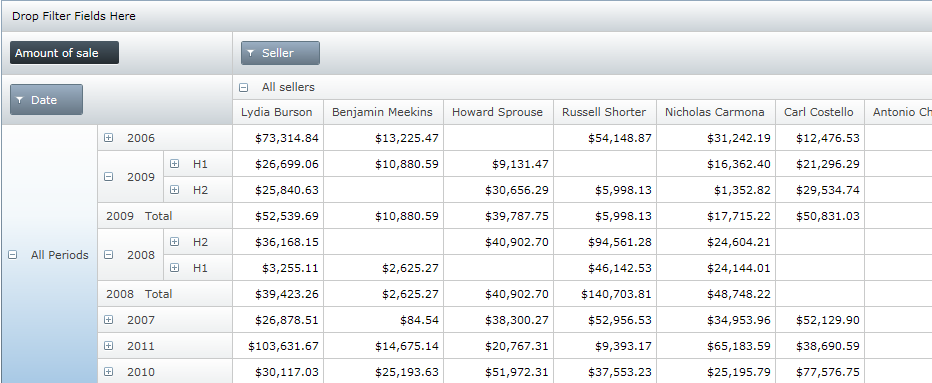Collapse the All Periods group

(12, 255)
